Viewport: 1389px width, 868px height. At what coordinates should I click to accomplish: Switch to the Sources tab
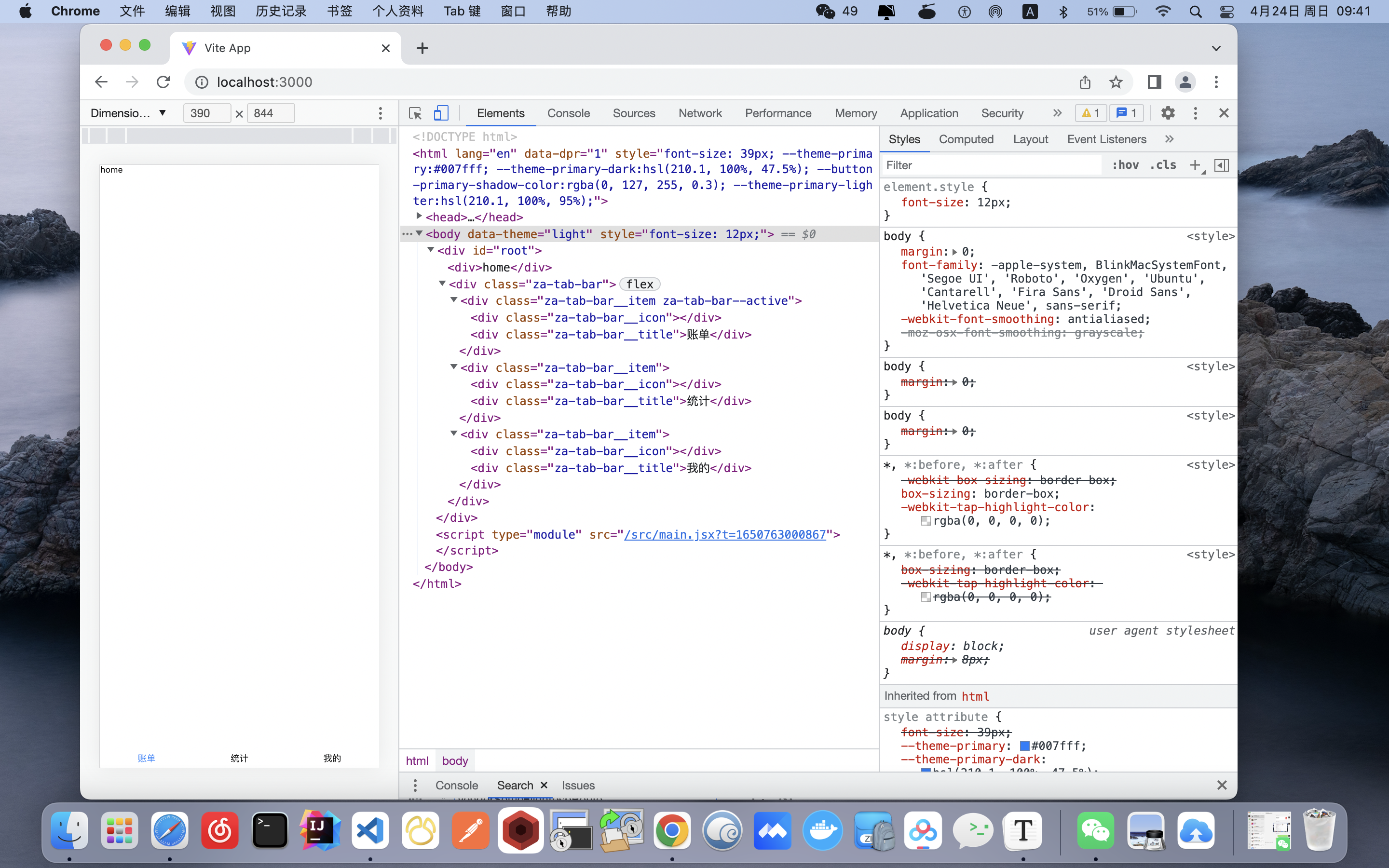(634, 113)
